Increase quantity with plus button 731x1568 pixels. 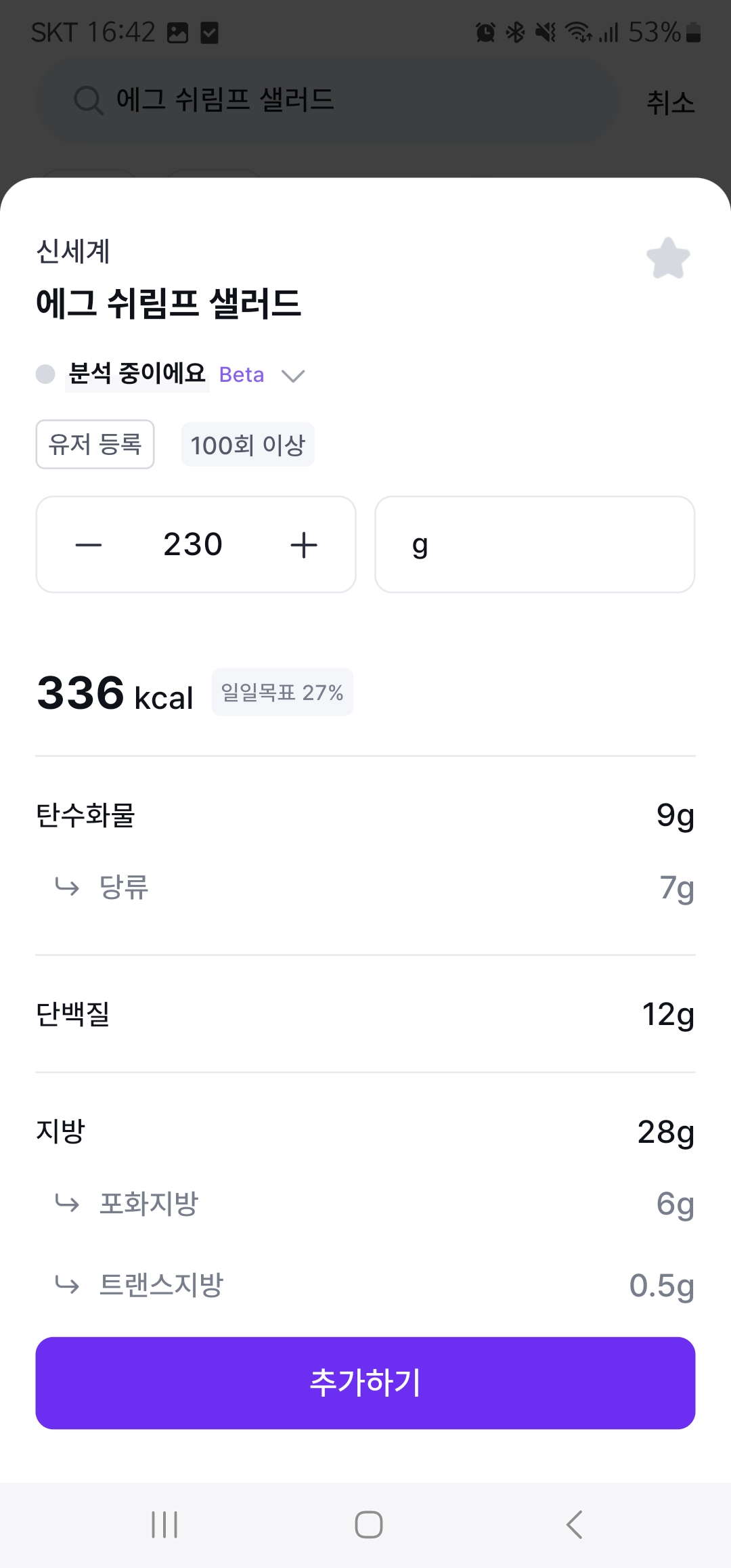304,545
